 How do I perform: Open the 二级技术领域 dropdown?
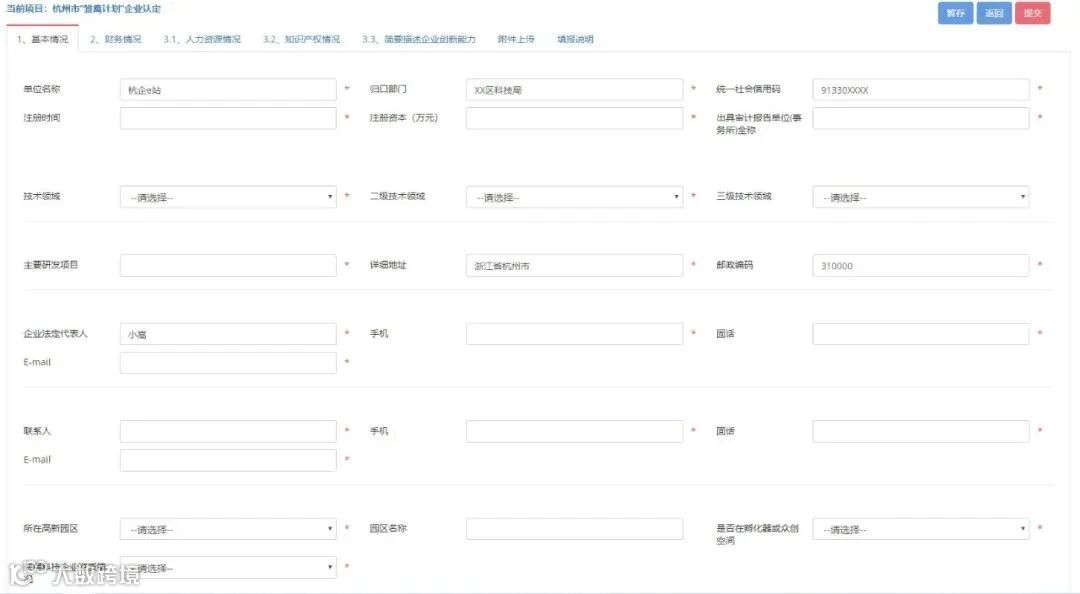[574, 197]
